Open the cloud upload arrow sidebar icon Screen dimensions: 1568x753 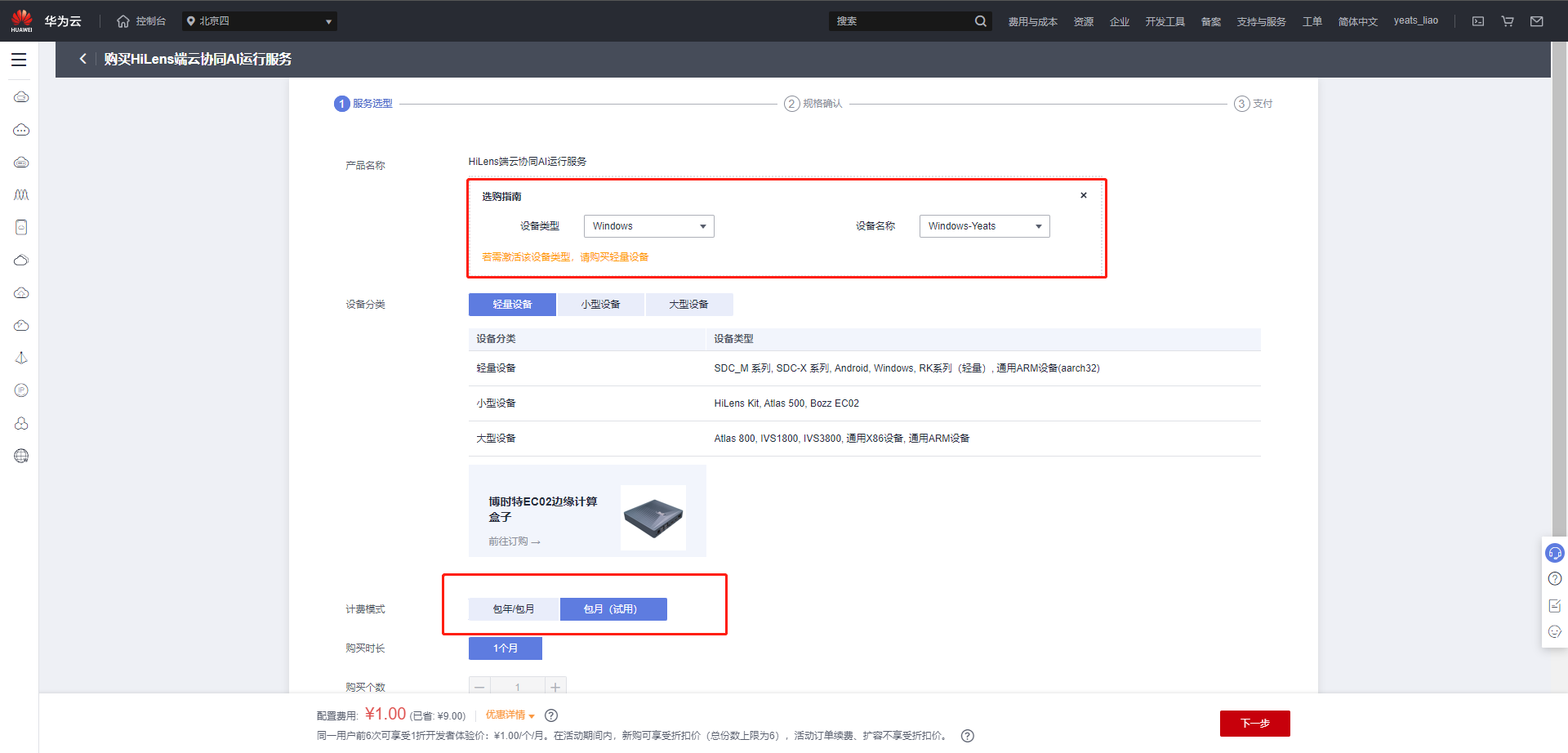(21, 293)
